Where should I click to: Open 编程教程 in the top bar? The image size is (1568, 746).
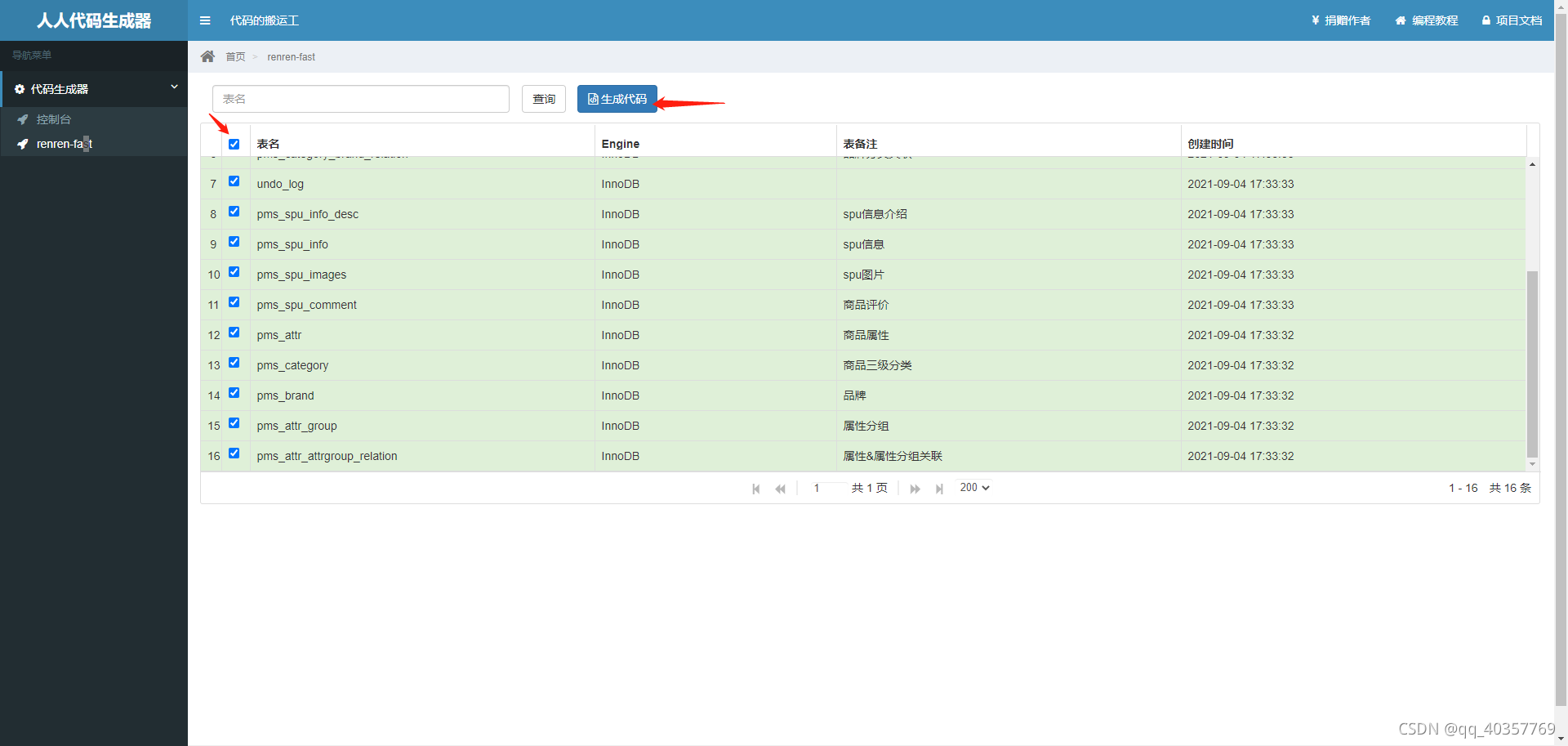tap(1427, 20)
